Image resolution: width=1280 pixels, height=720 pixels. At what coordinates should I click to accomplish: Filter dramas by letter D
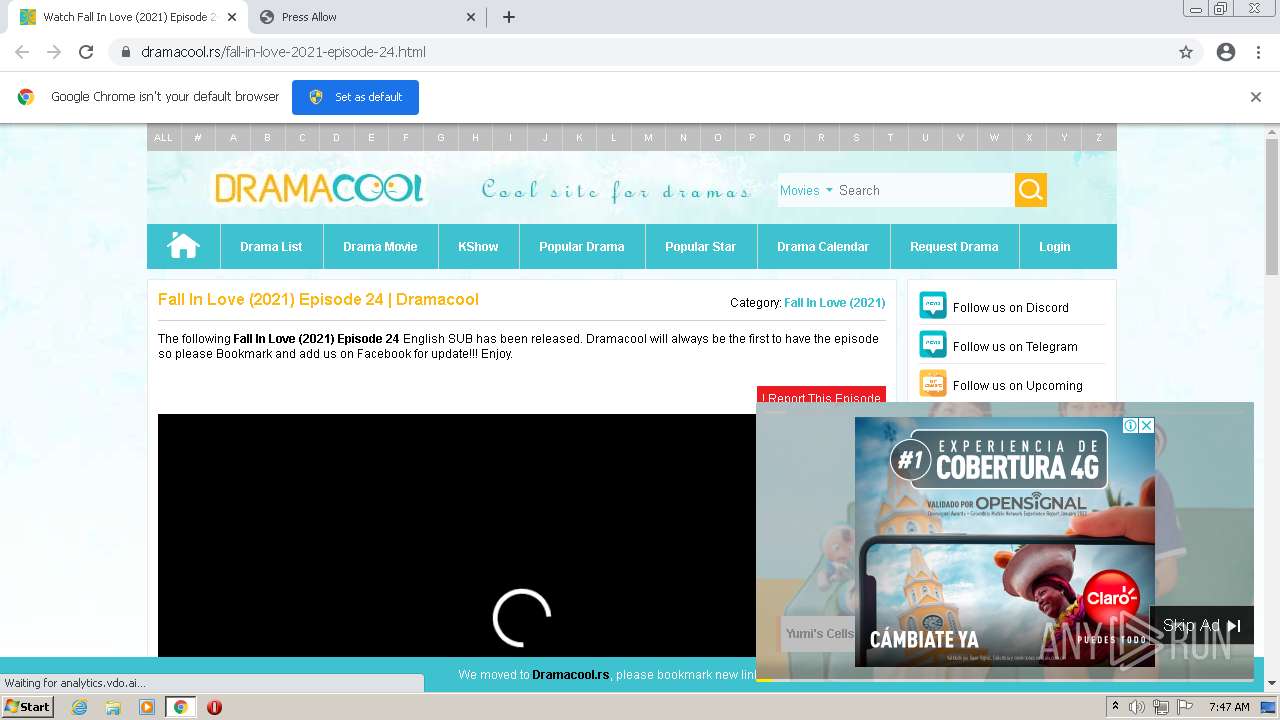pos(336,138)
